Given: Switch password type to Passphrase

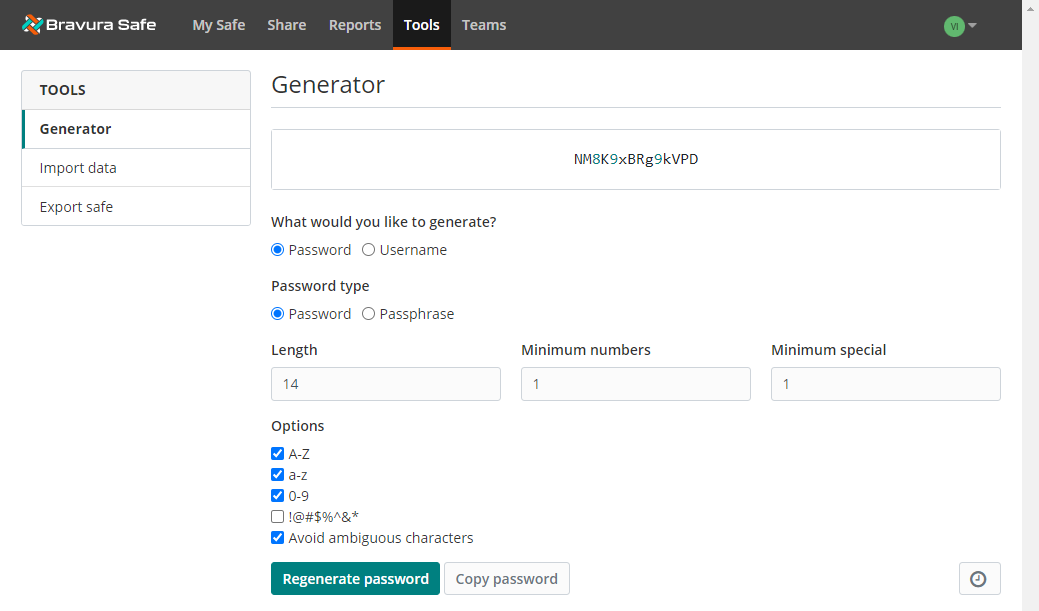Looking at the screenshot, I should click(x=368, y=313).
